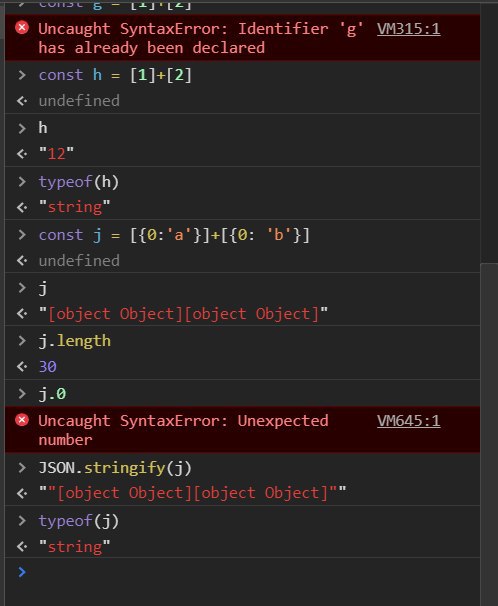Click the single h input line
This screenshot has height=606, width=498.
click(43, 128)
